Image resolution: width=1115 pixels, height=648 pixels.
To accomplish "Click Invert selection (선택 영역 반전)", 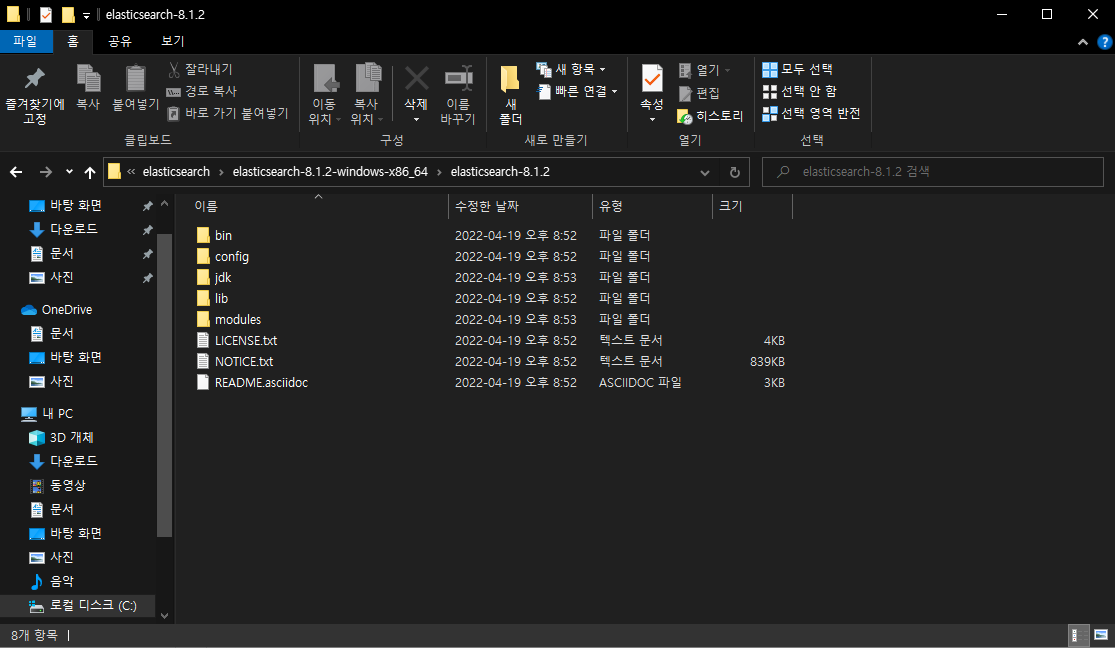I will (x=811, y=113).
